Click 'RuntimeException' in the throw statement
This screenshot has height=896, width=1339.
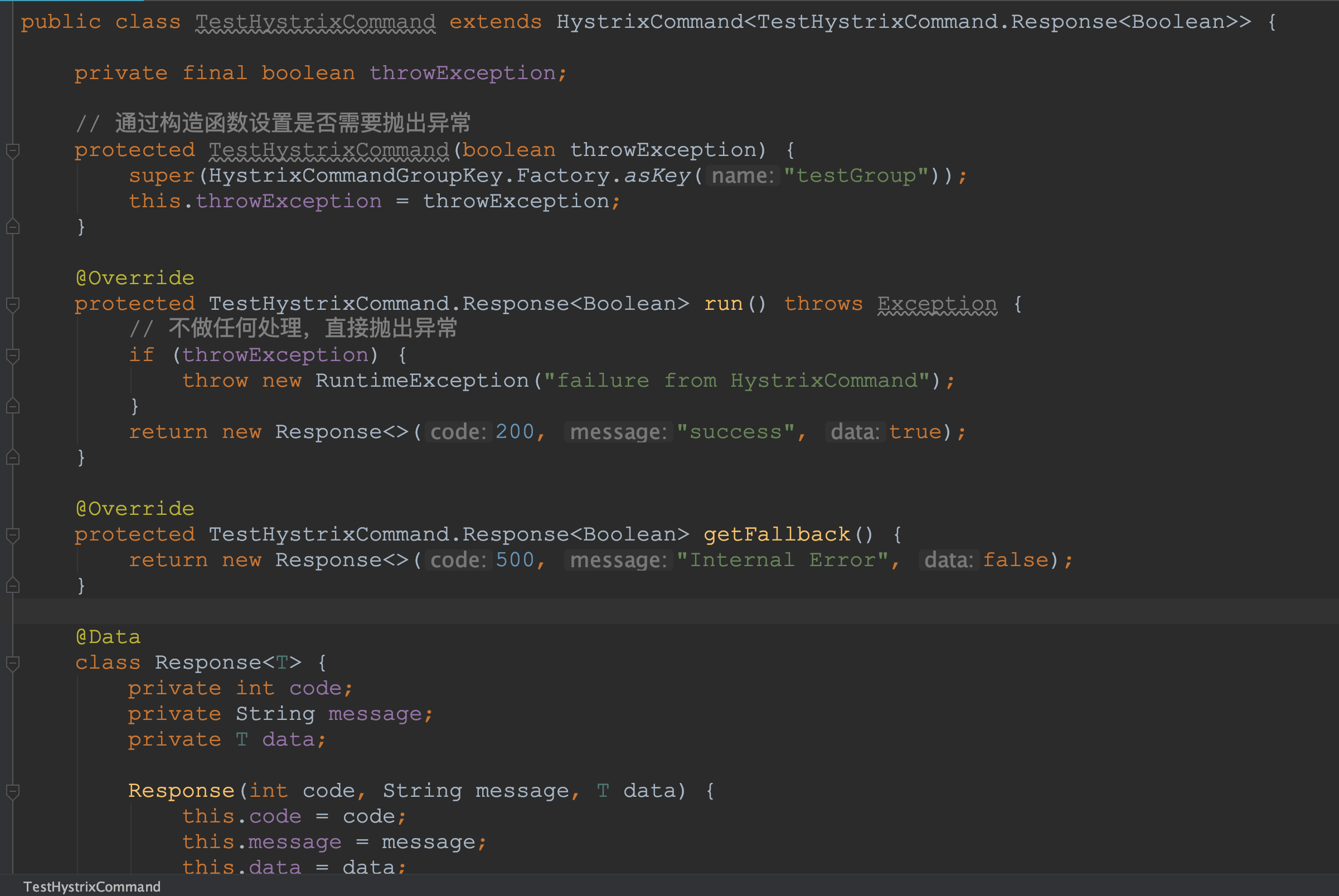pyautogui.click(x=422, y=381)
